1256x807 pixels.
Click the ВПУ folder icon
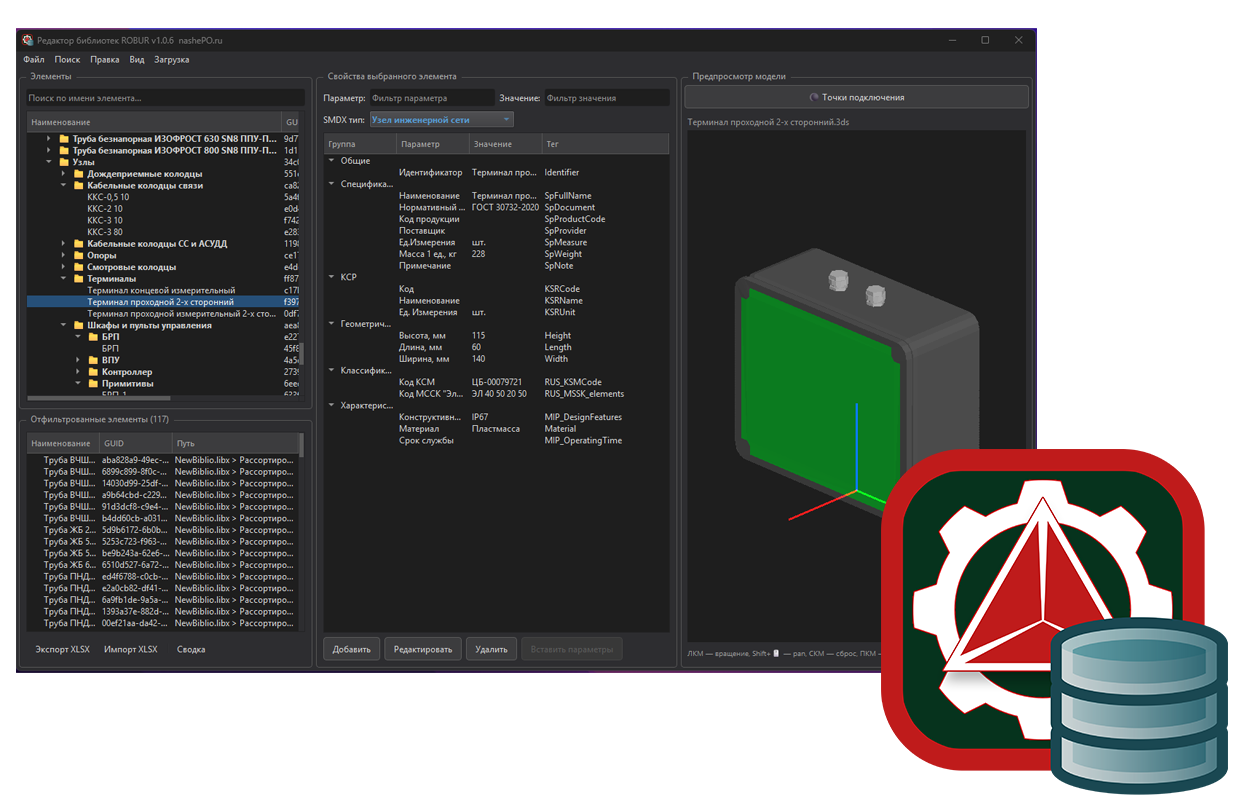(x=93, y=360)
